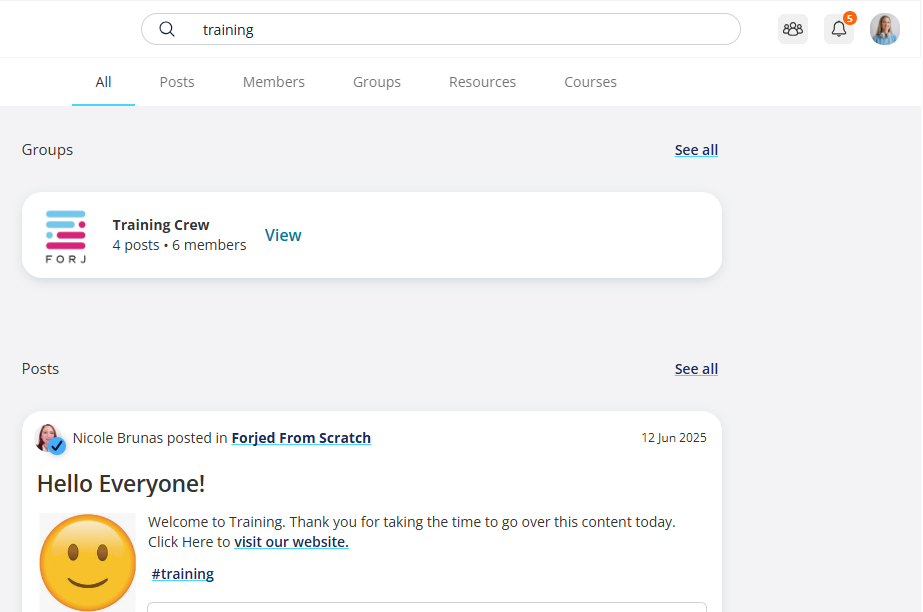Click the search magnifier icon
This screenshot has width=923, height=612.
point(167,29)
